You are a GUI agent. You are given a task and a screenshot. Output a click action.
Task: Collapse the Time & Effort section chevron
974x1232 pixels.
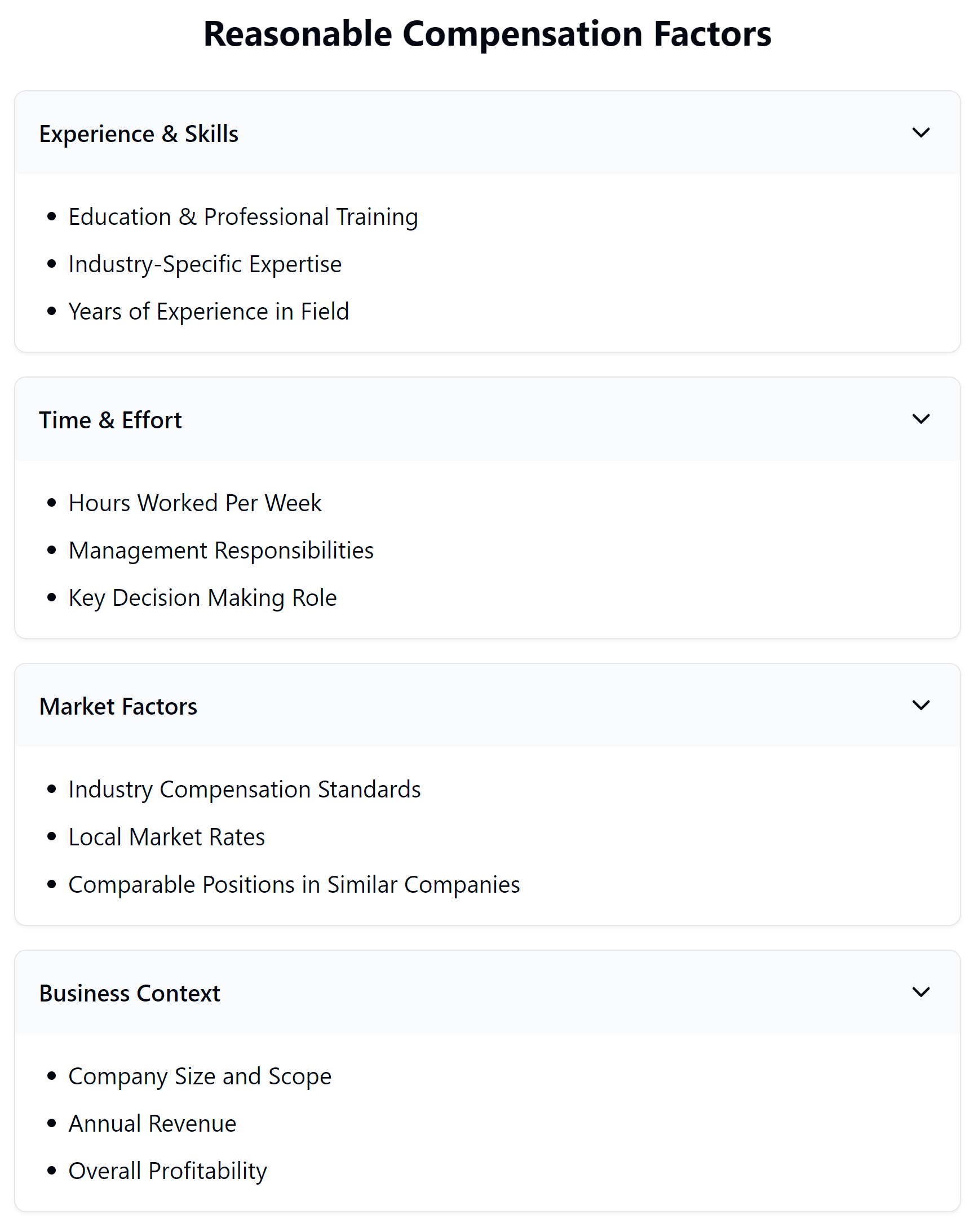920,420
